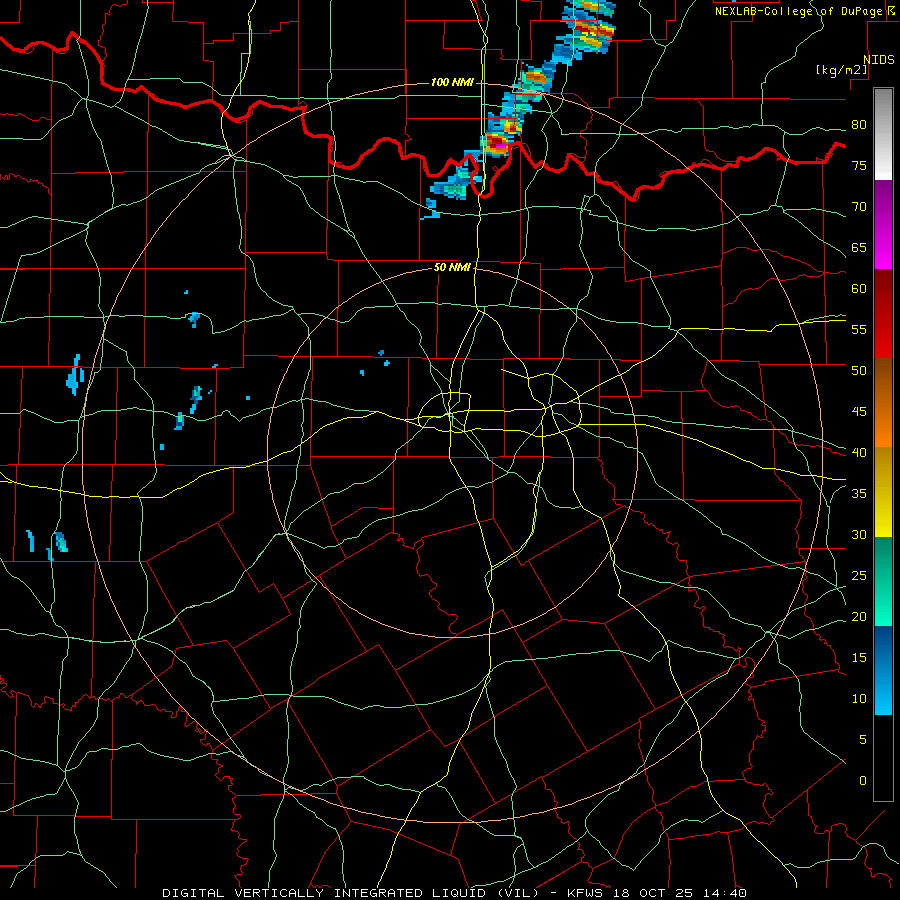This screenshot has width=900, height=900.
Task: Click the blue segment of color bar
Action: click(x=883, y=670)
